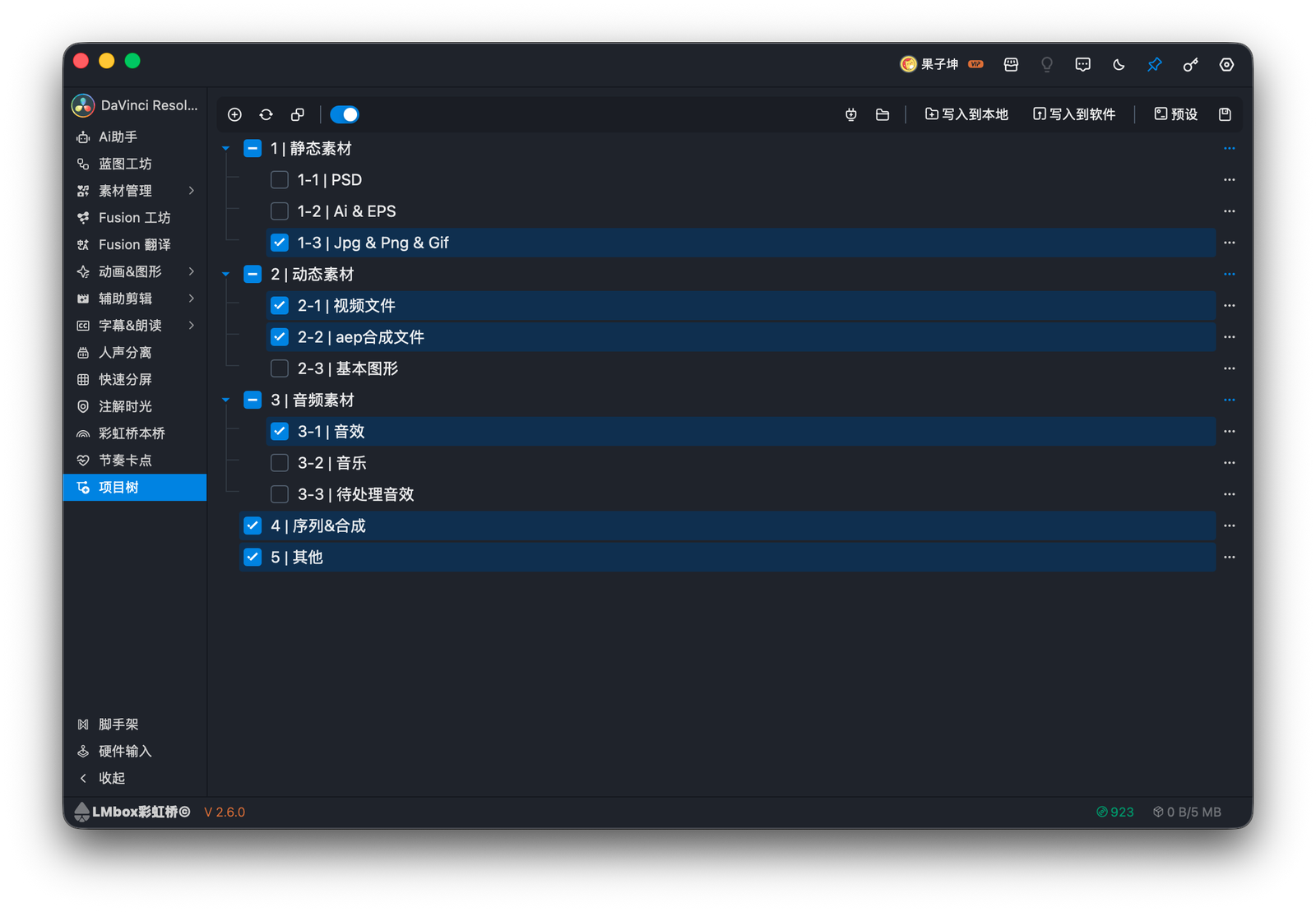Expand the 素材管理 sidebar submenu arrow
1316x912 pixels.
[192, 191]
